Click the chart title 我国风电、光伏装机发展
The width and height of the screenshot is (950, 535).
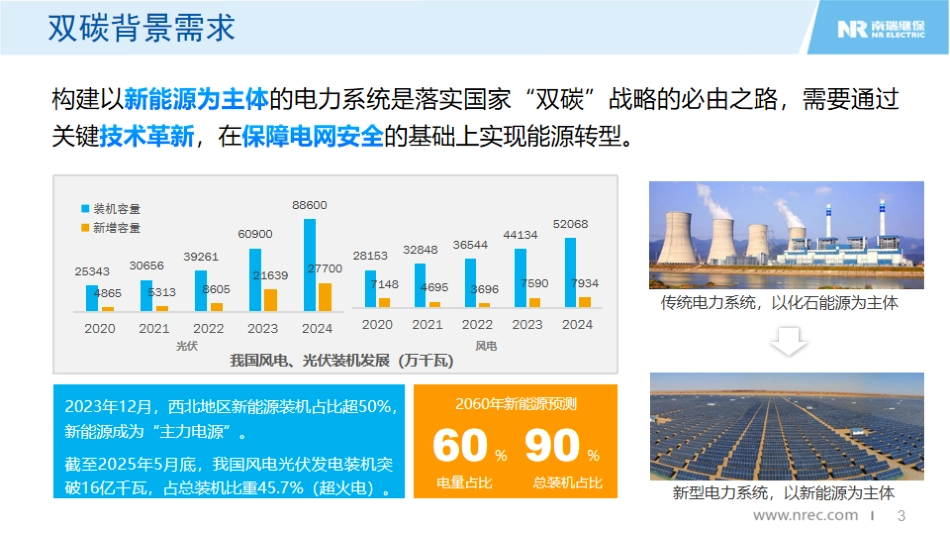coord(342,361)
